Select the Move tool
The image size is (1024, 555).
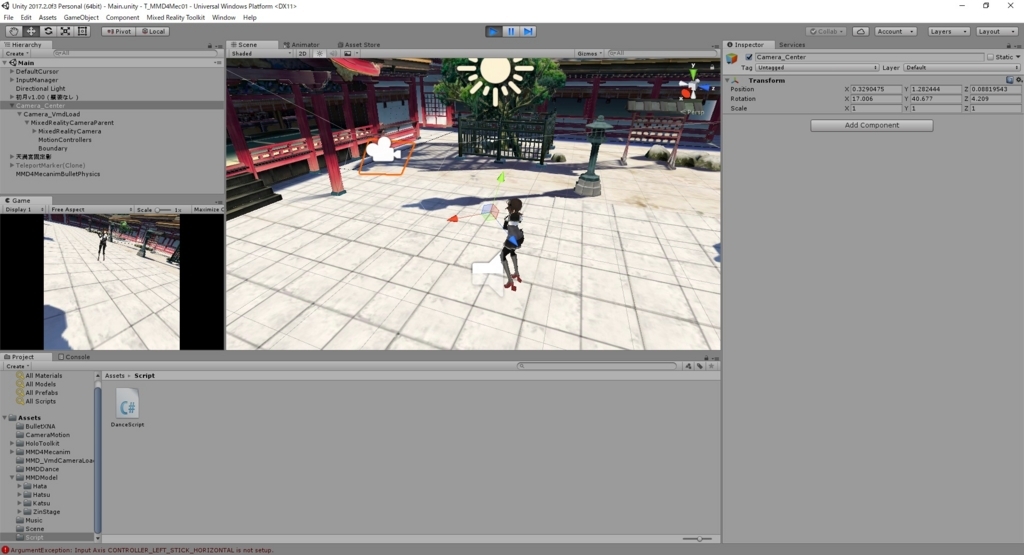point(31,31)
